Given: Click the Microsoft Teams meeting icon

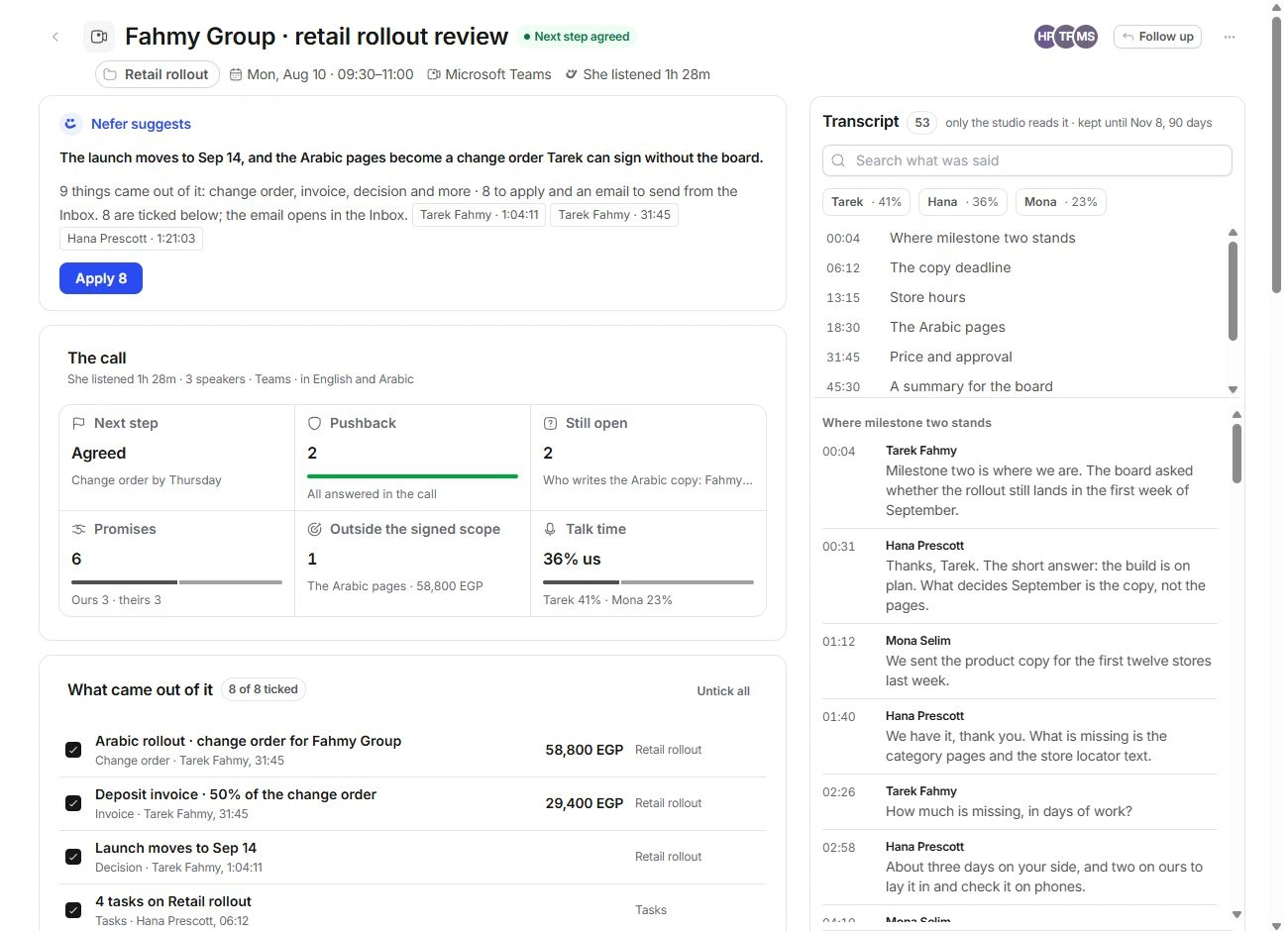Looking at the screenshot, I should pos(434,74).
